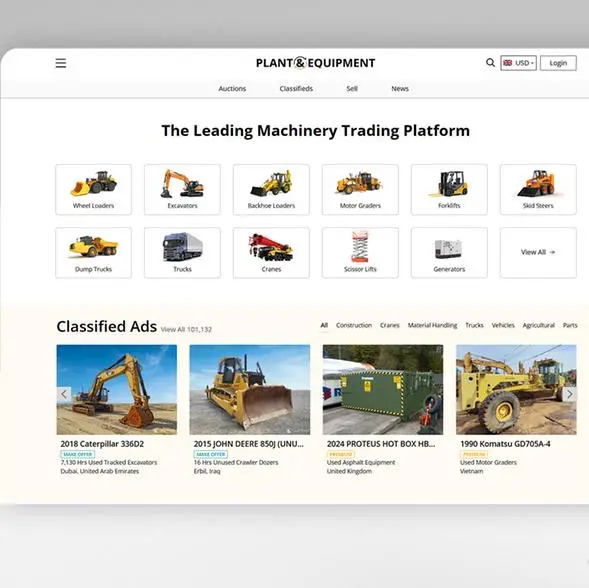Click 'United Kingdom' location text
589x588 pixels.
[x=349, y=471]
